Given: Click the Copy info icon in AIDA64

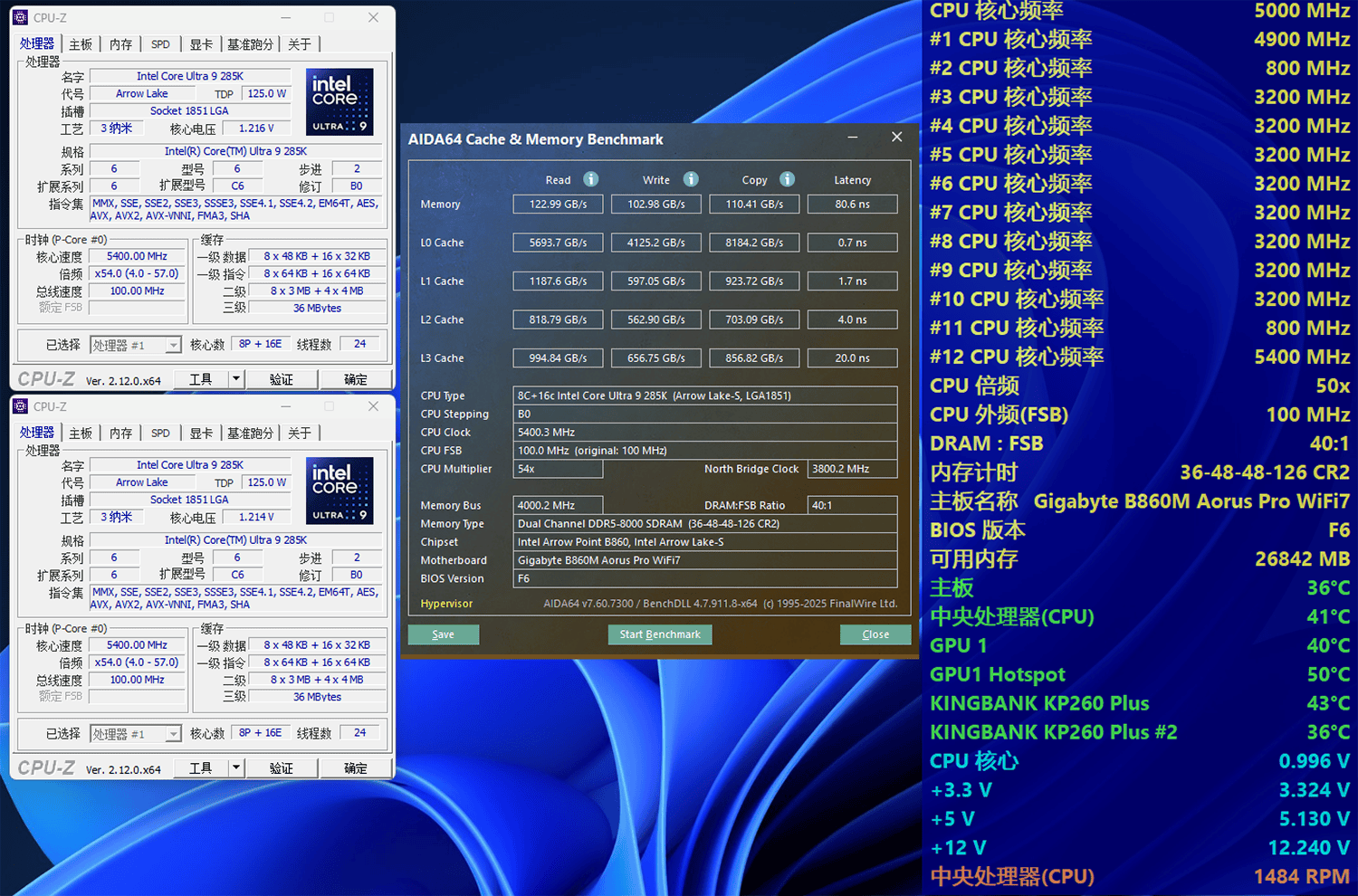Looking at the screenshot, I should [788, 179].
